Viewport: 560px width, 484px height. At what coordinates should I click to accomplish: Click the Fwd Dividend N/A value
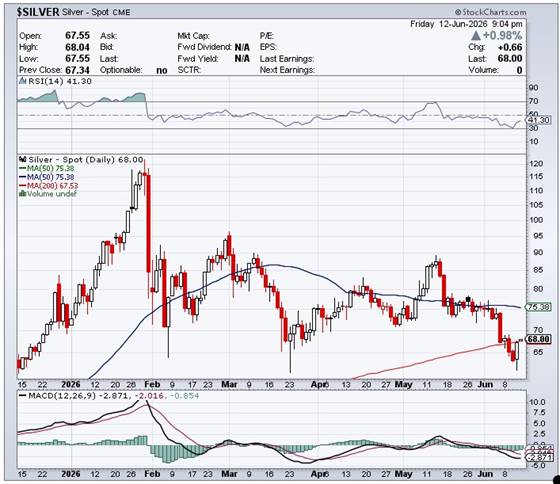tap(242, 47)
